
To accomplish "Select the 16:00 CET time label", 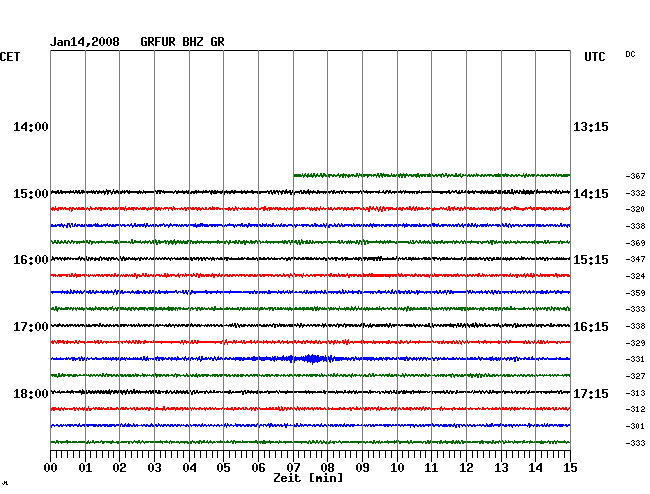I will click(31, 260).
